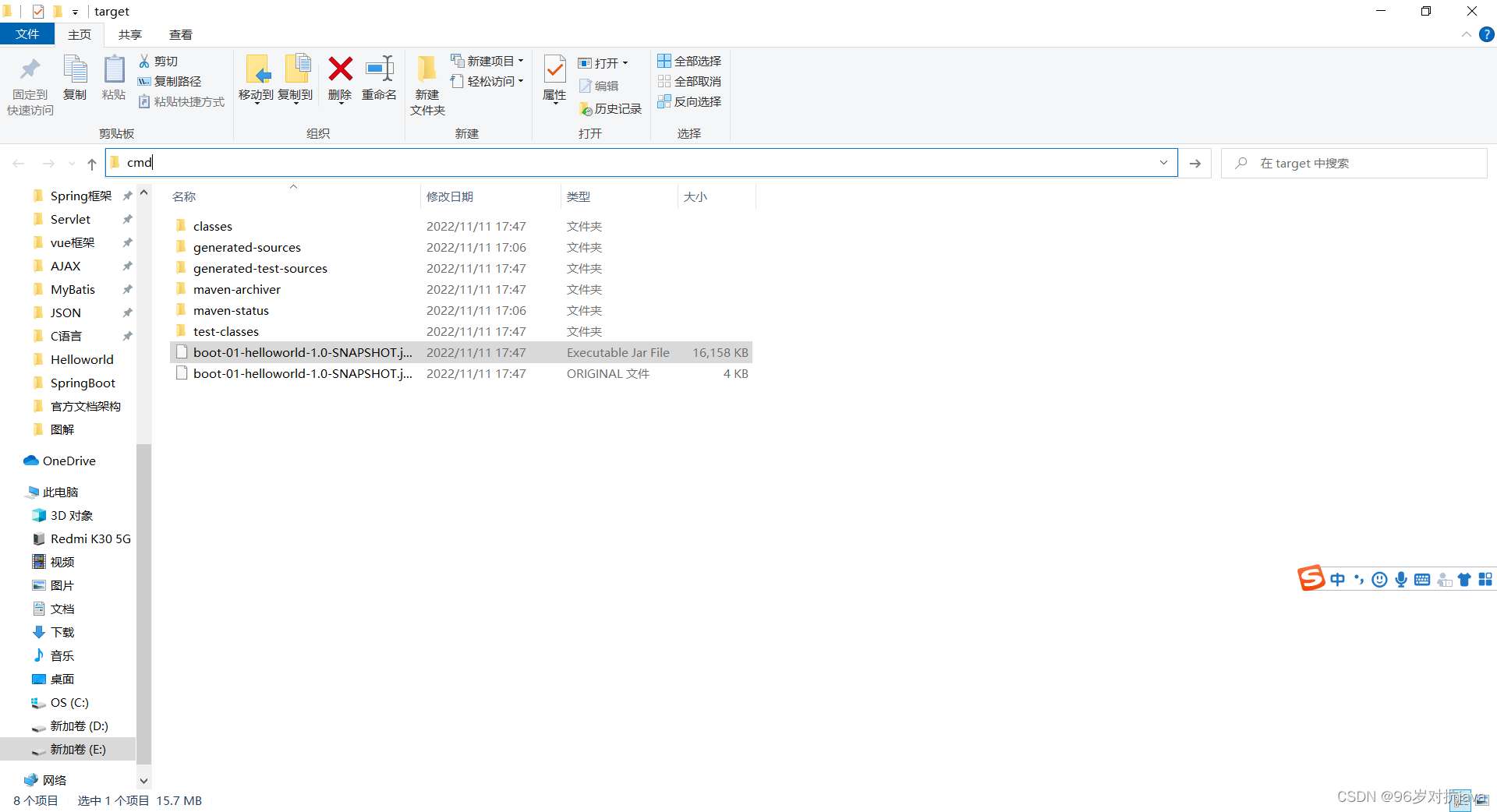
Task: Click Cut (剪切) scissors icon
Action: [x=144, y=61]
